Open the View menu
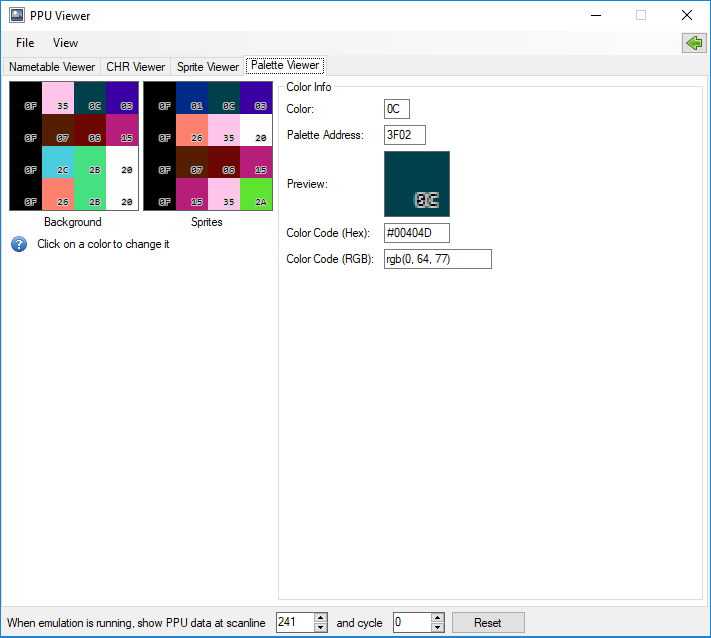The width and height of the screenshot is (711, 638). point(65,43)
